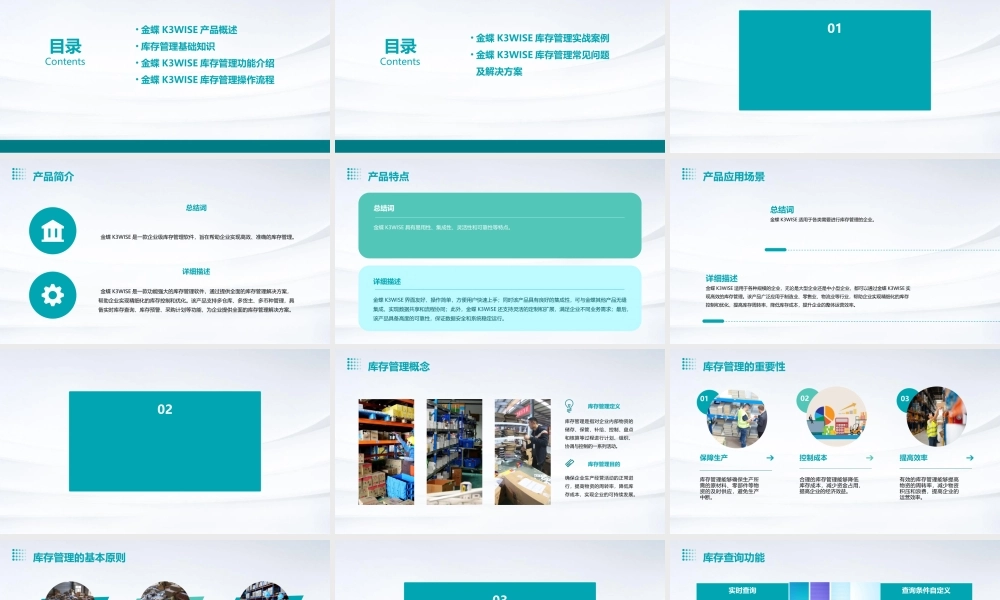Open the 产品简介 slide
Viewport: 1000px width, 600px height.
coord(165,251)
